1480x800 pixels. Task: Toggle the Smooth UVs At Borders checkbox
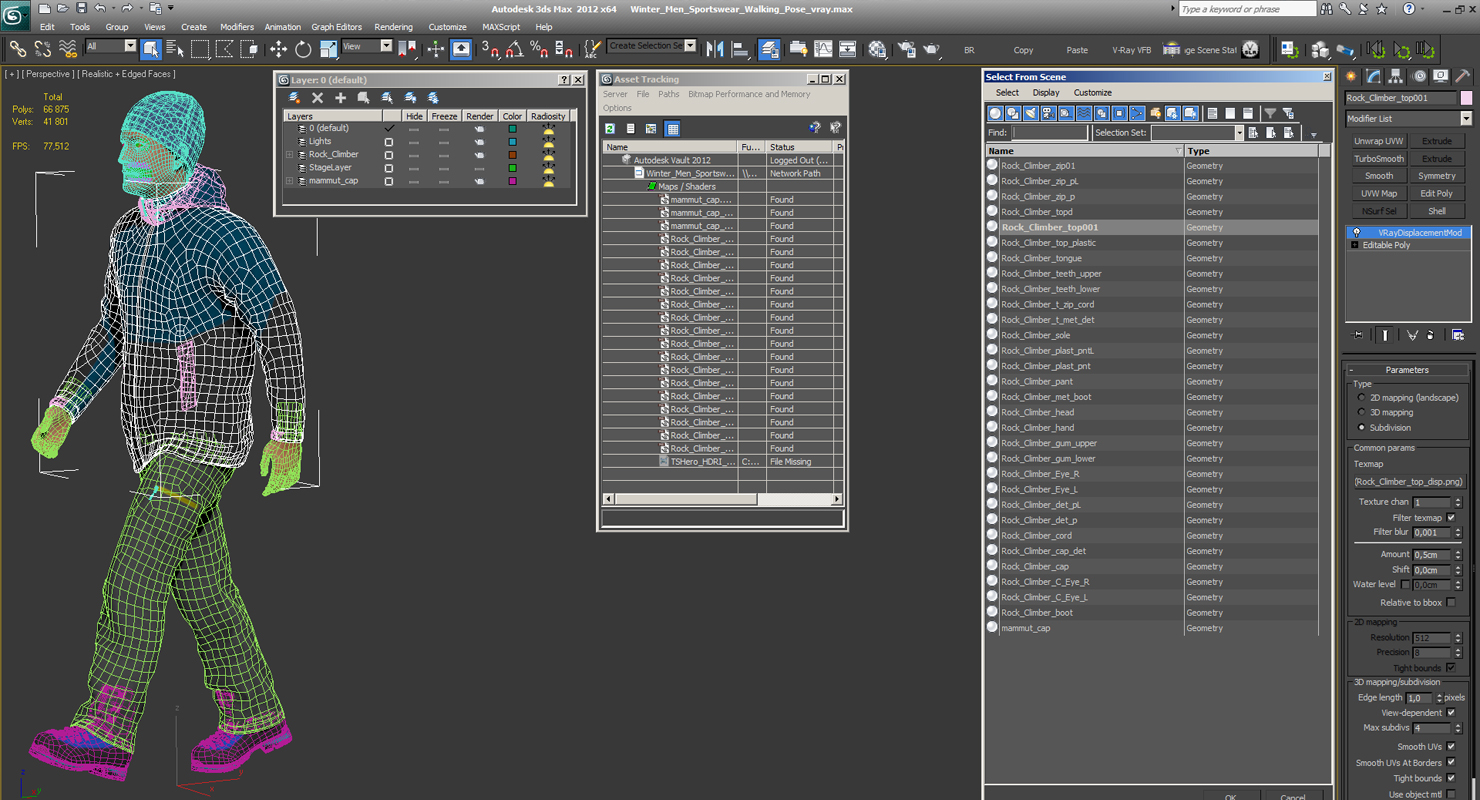pyautogui.click(x=1451, y=762)
